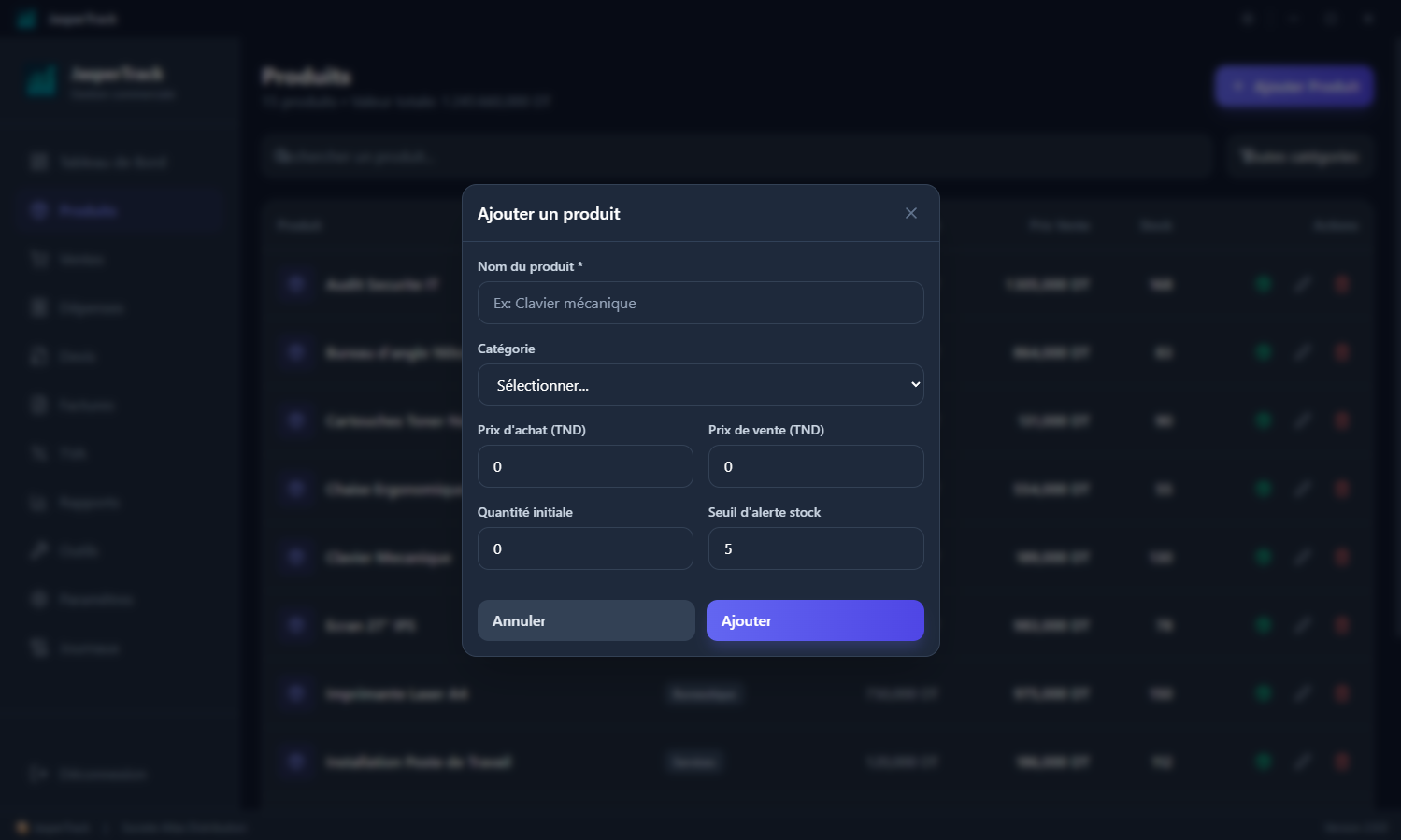This screenshot has height=840, width=1401.
Task: Click the 'Prix de vente (TND)' label
Action: point(766,430)
